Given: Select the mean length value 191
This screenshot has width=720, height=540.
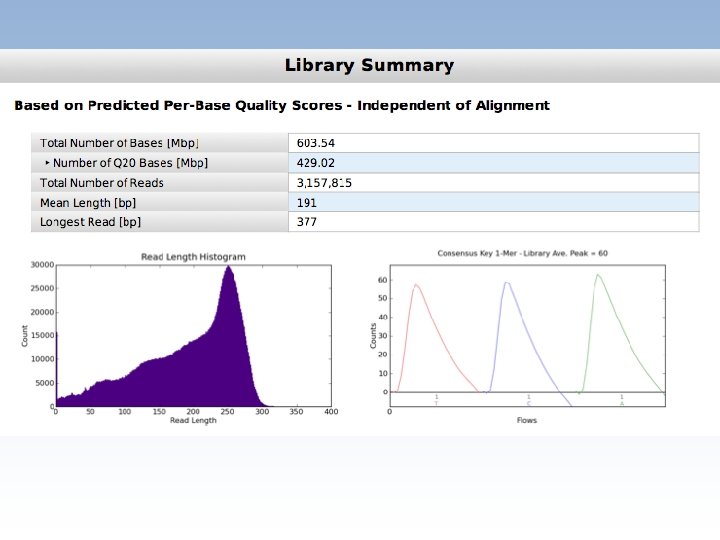Looking at the screenshot, I should pyautogui.click(x=306, y=202).
